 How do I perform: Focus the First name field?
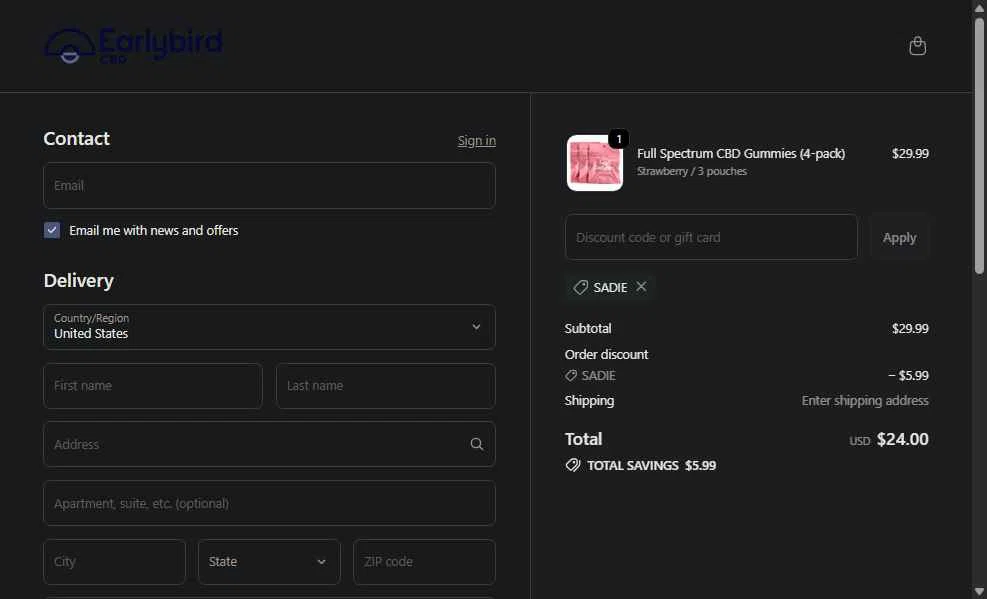(153, 386)
